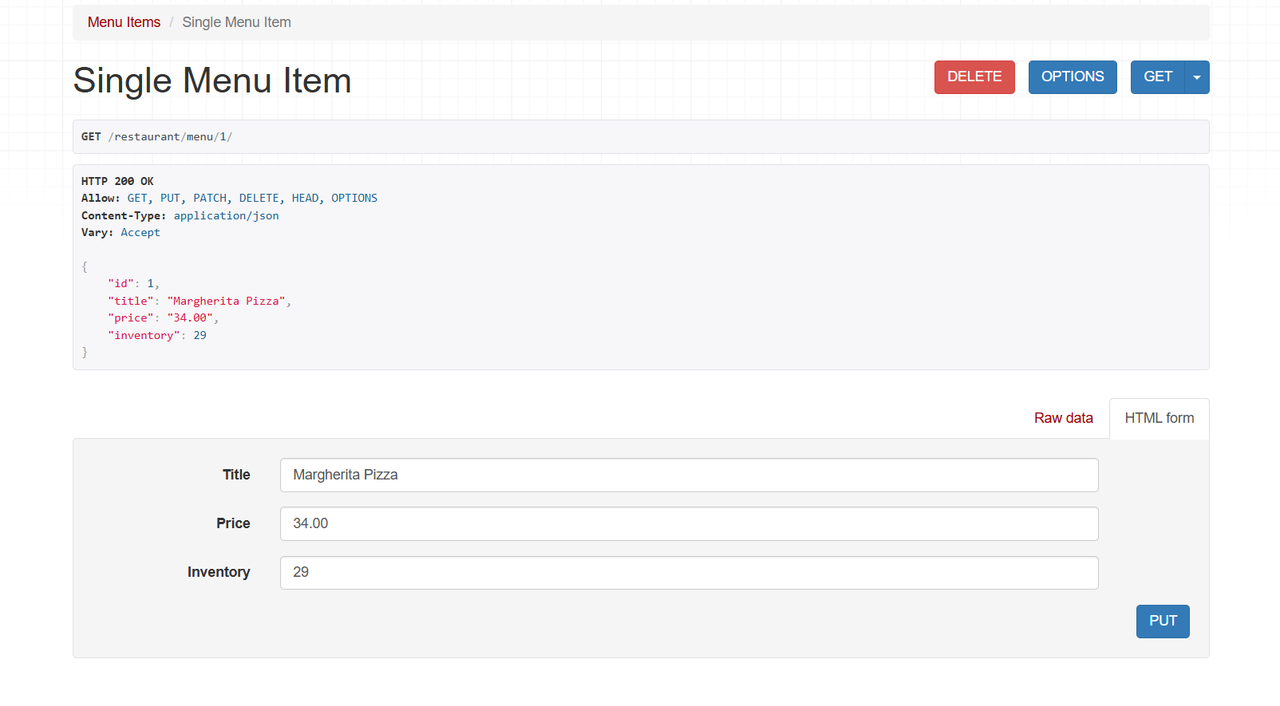The height and width of the screenshot is (706, 1280).
Task: Submit the form with PUT button
Action: (x=1163, y=621)
